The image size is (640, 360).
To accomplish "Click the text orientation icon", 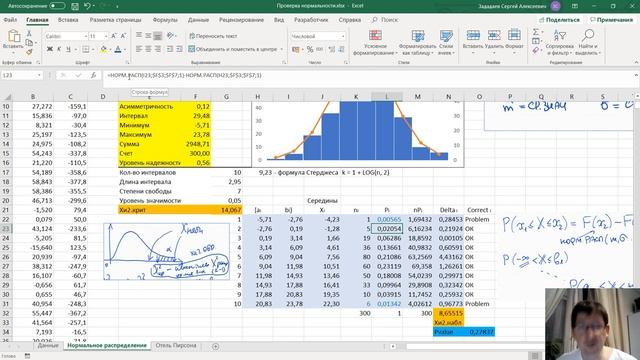I will point(171,36).
